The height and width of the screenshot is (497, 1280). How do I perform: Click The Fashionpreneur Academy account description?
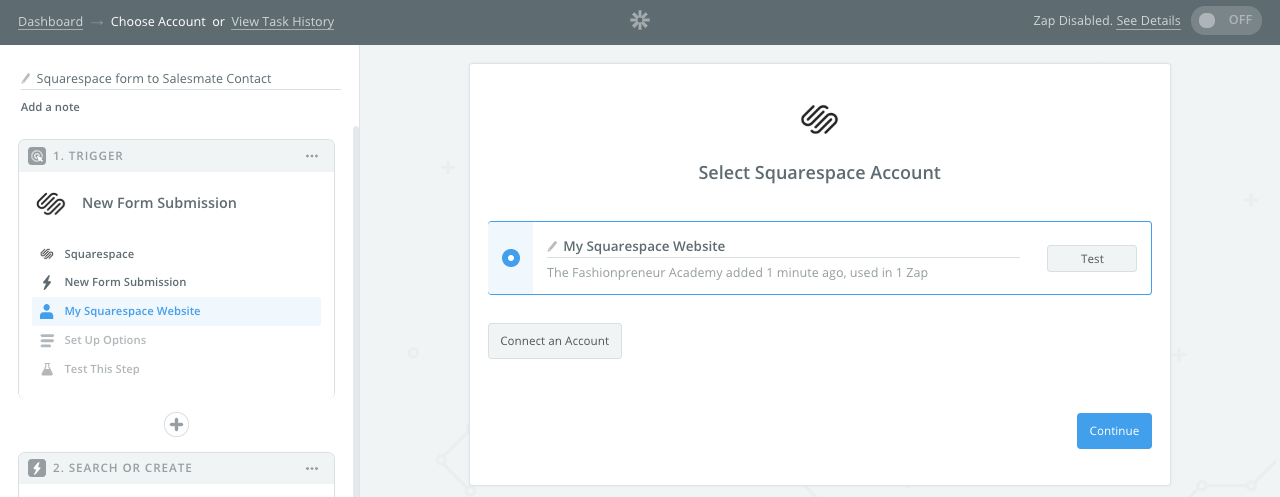point(737,272)
